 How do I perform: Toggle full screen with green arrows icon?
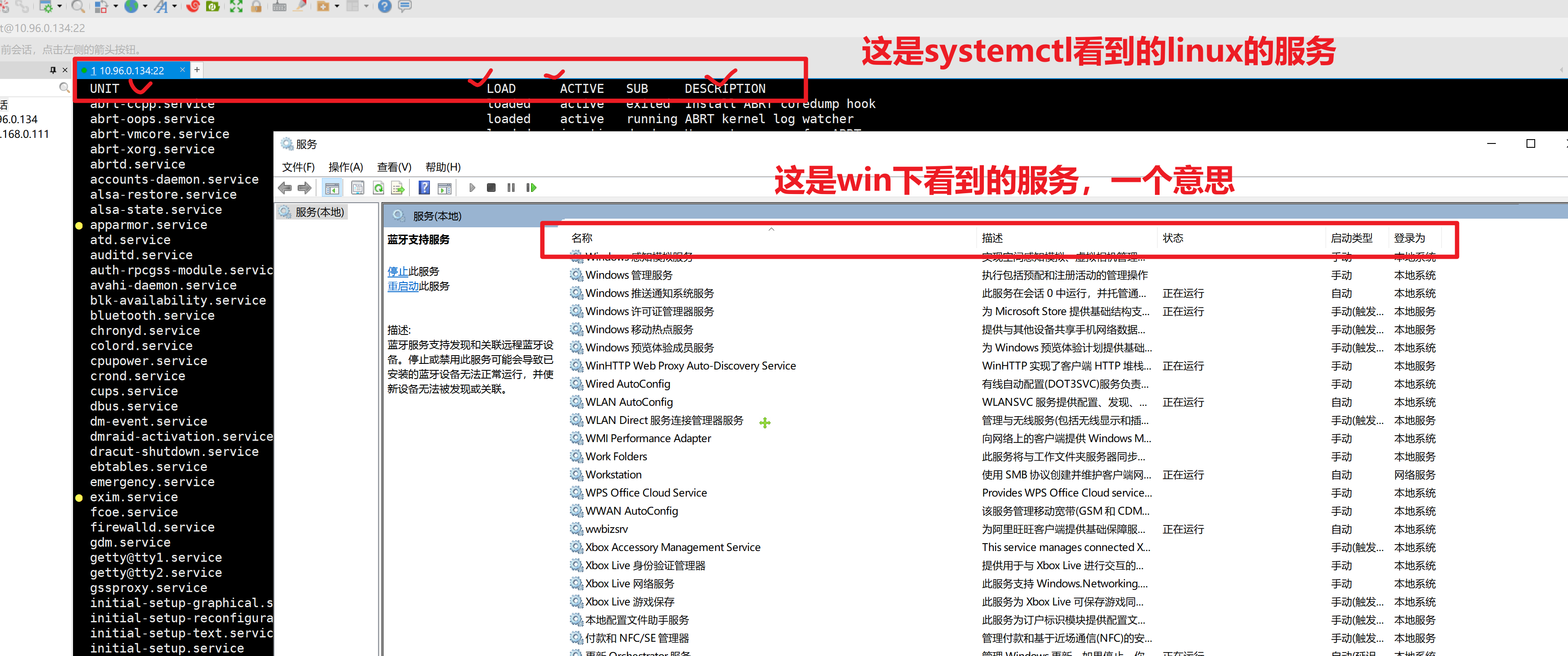pos(236,6)
